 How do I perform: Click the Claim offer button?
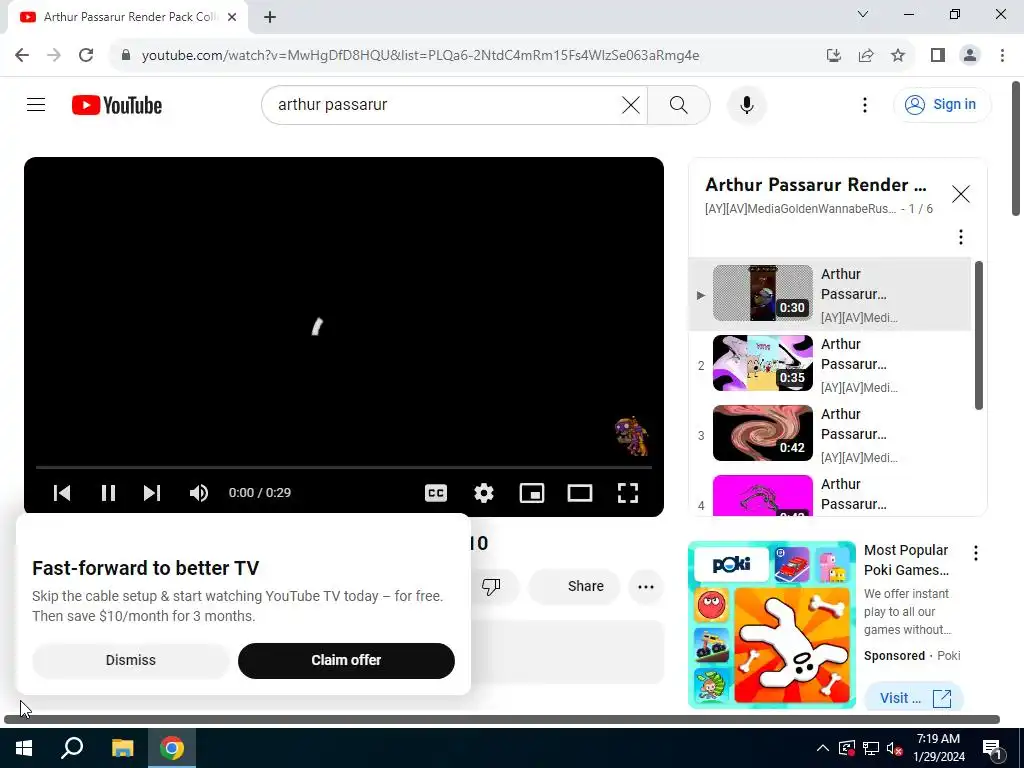pos(346,660)
